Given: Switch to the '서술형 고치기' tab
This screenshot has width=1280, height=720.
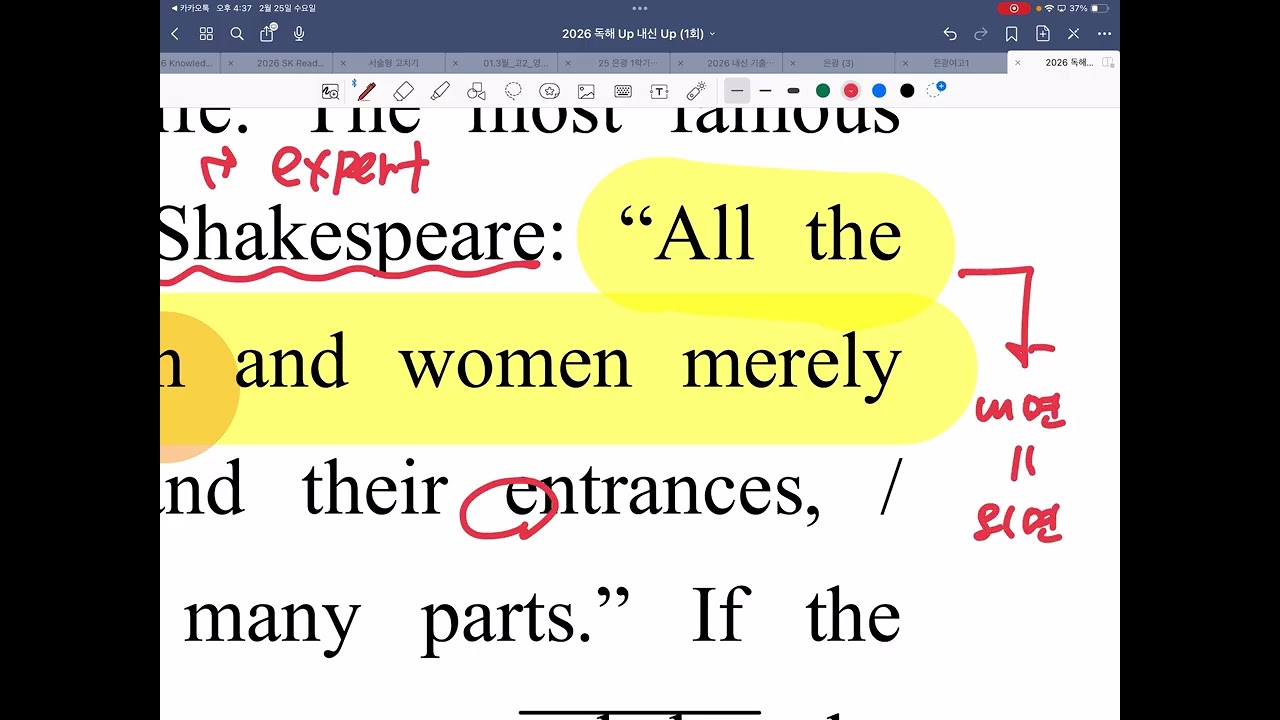Looking at the screenshot, I should [x=394, y=63].
